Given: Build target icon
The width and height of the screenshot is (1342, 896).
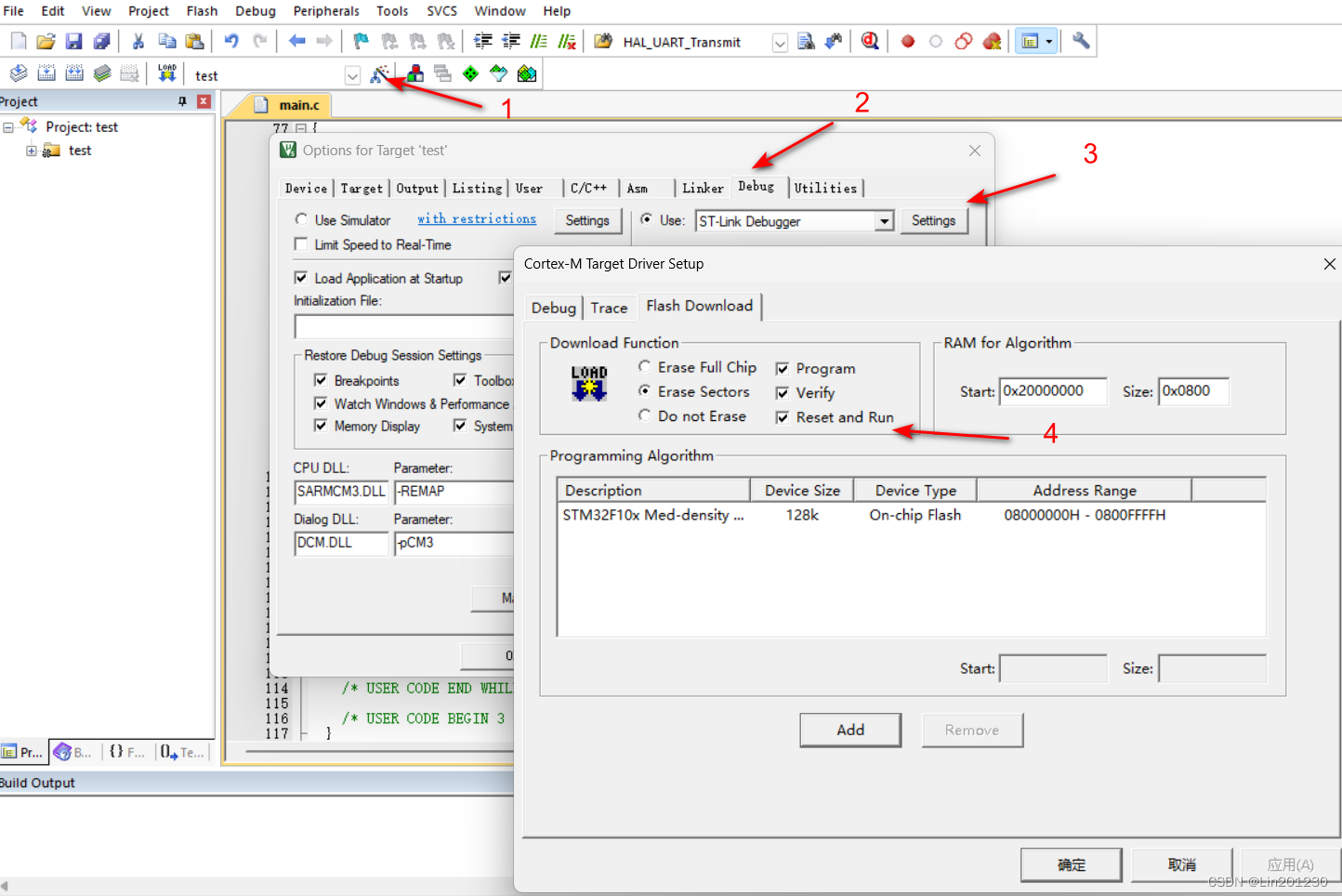Looking at the screenshot, I should click(46, 73).
